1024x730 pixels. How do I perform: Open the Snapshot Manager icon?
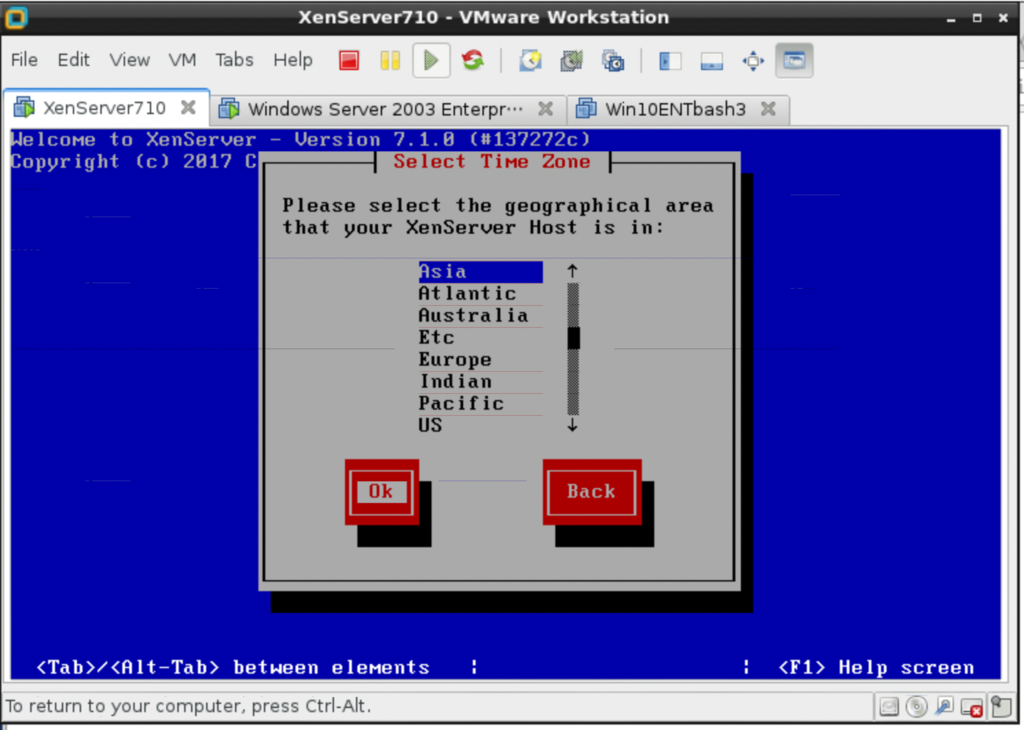click(x=613, y=61)
